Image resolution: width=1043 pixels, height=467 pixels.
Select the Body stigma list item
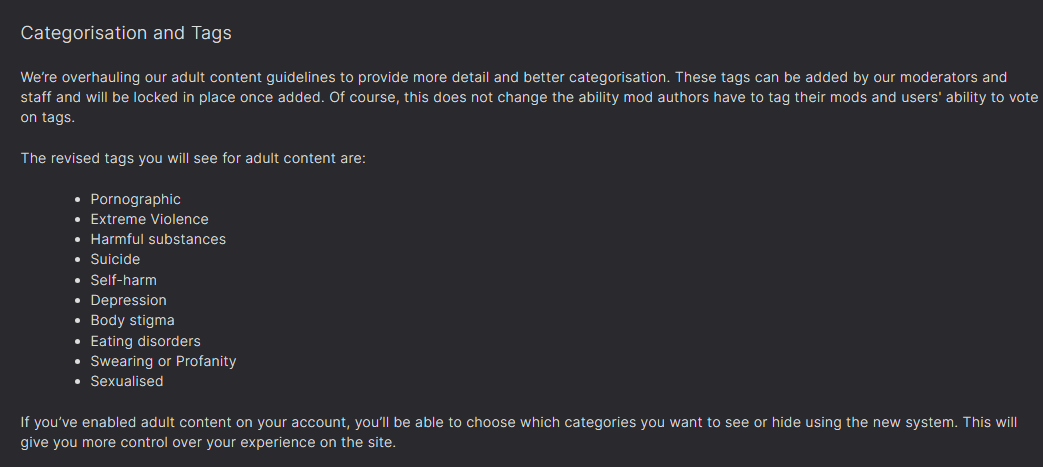coord(132,320)
